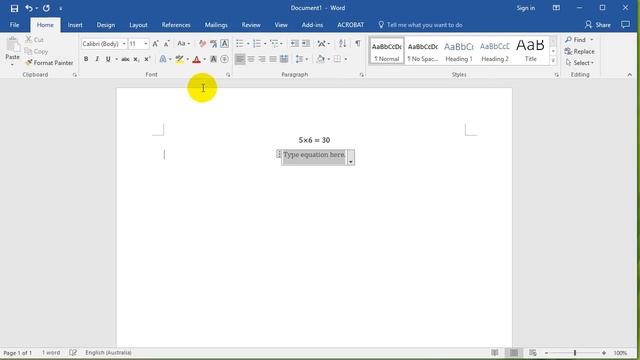640x360 pixels.
Task: Clear all formatting
Action: 202,44
